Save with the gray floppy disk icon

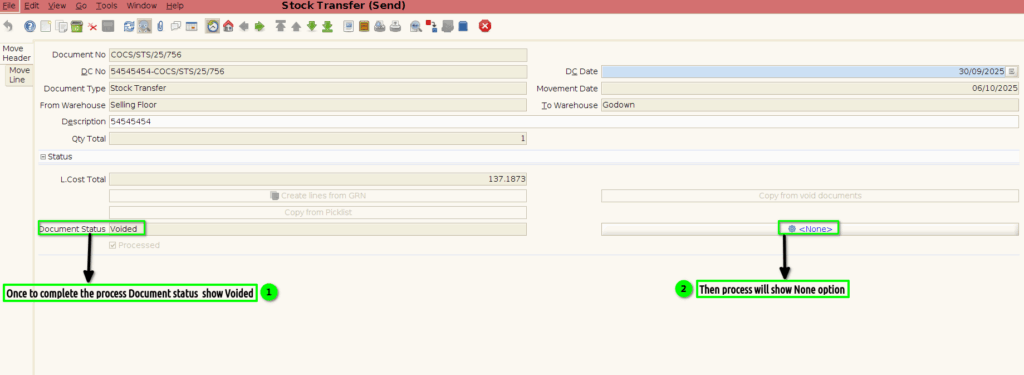tap(108, 27)
